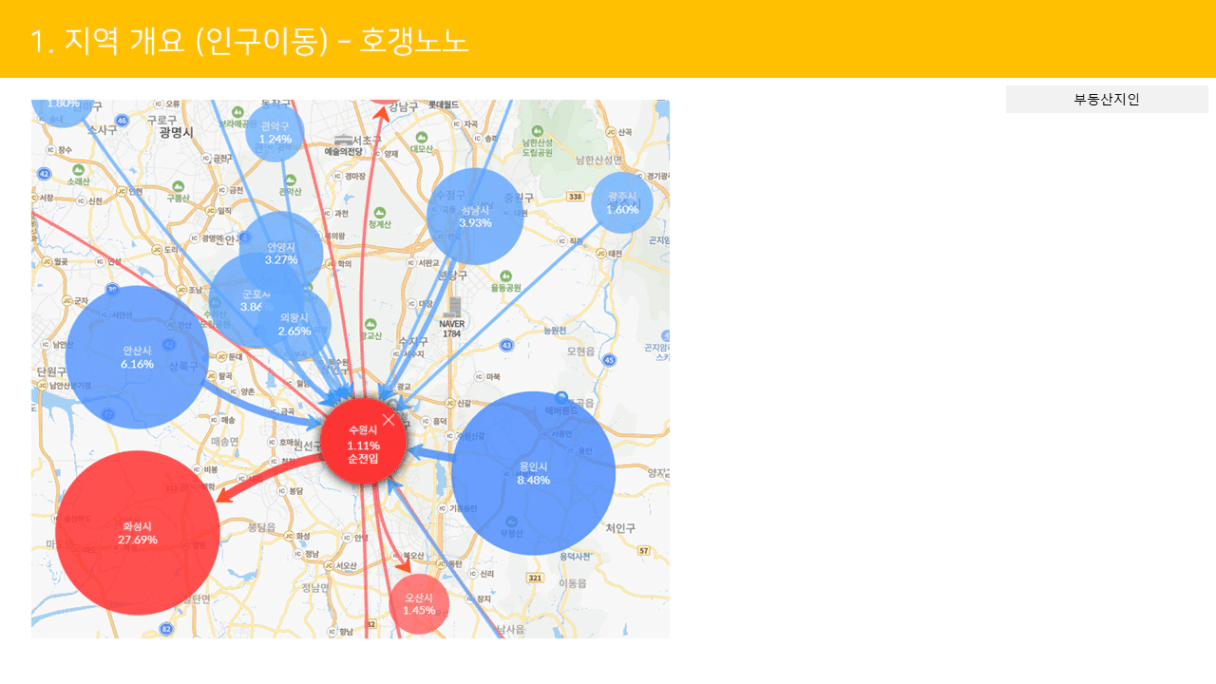Select the 관악구 1.24% bubble
This screenshot has width=1216, height=684.
pos(274,133)
